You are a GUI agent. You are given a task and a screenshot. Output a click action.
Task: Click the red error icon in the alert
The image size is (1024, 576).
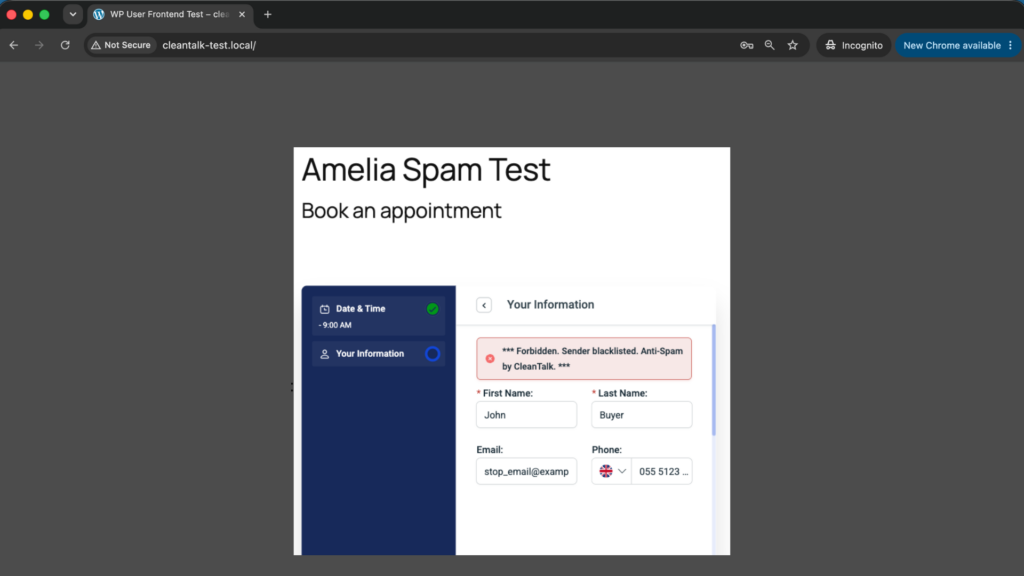490,359
